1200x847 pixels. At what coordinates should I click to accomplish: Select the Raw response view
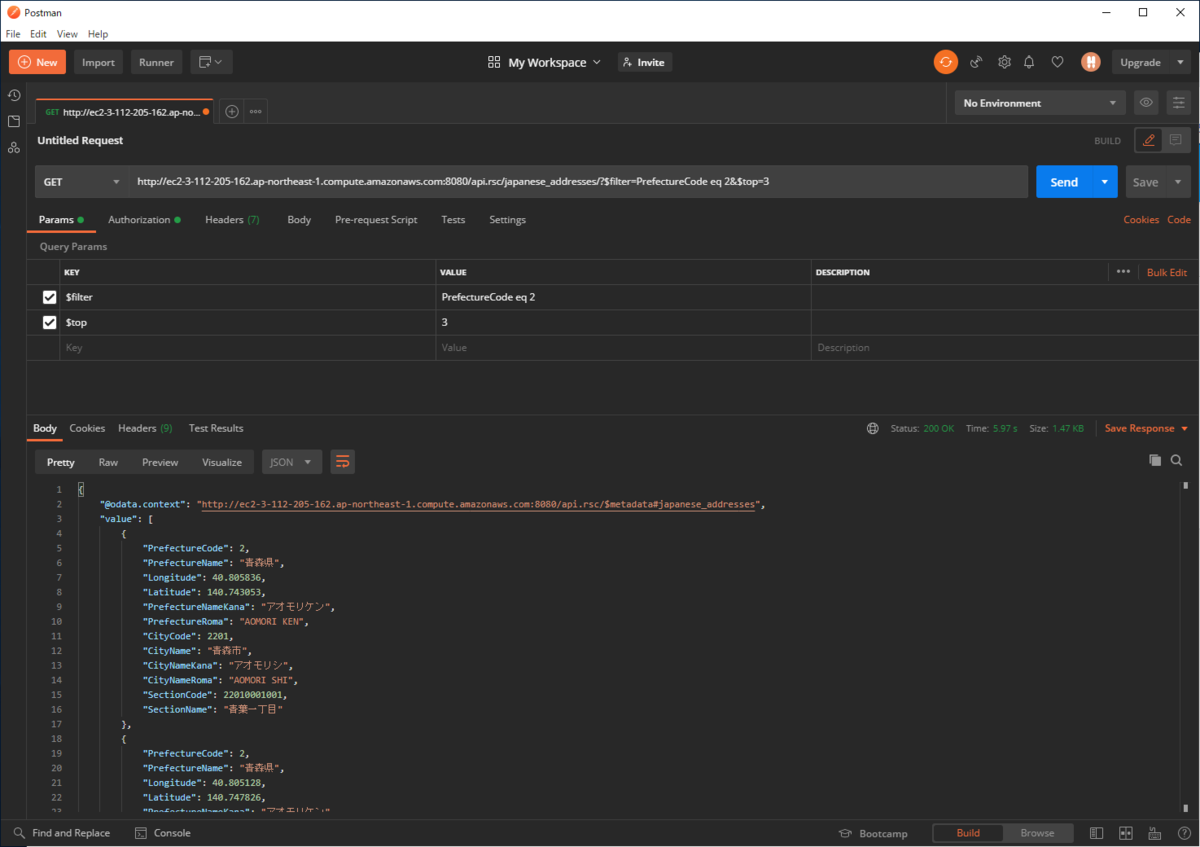(108, 462)
